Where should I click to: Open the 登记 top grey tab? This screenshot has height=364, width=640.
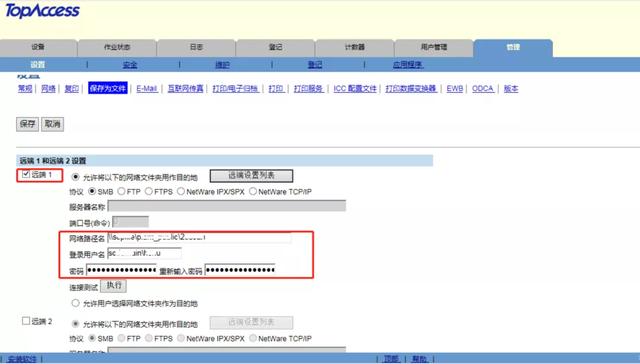pos(275,47)
